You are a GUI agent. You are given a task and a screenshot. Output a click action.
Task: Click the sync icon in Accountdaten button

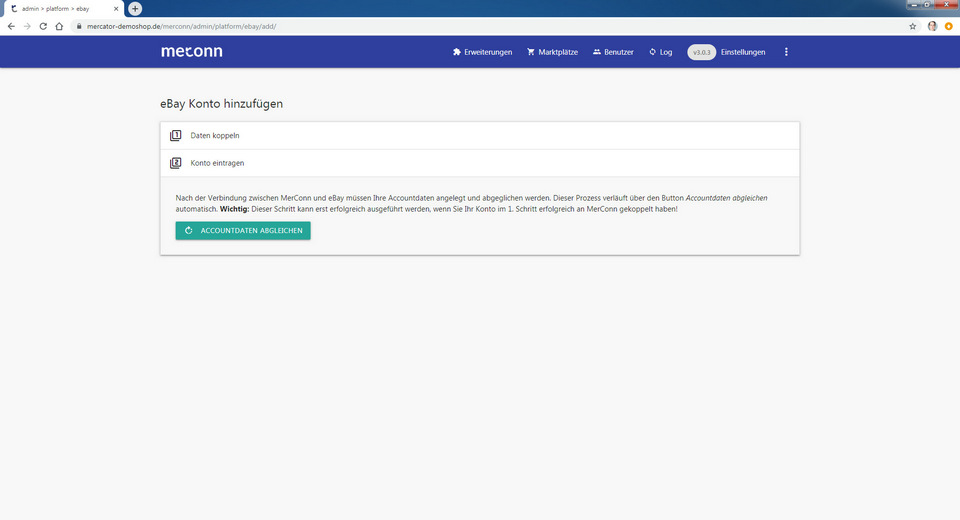(x=189, y=230)
